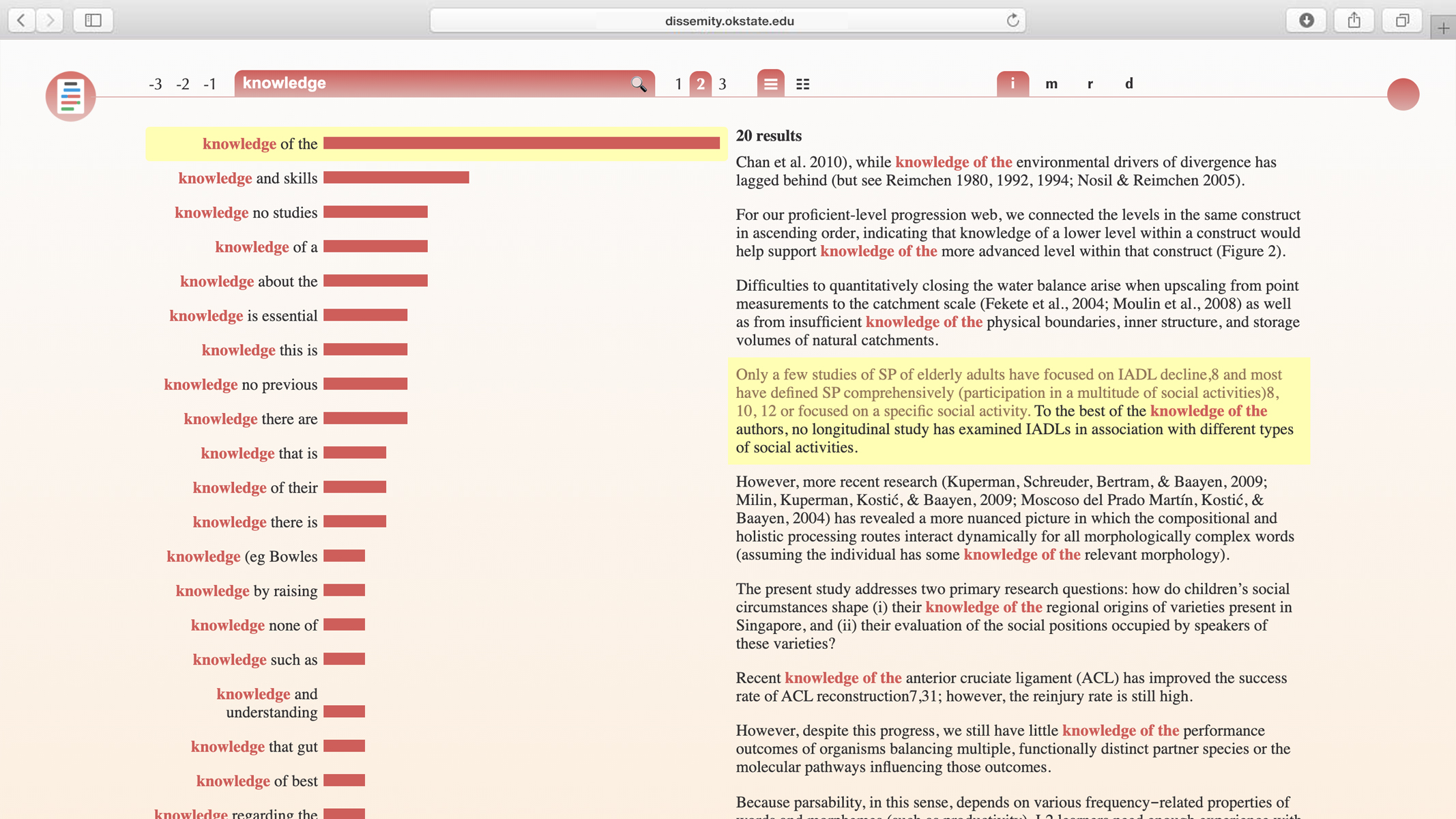The width and height of the screenshot is (1456, 819).
Task: Select the 'knowledge about the' phrase
Action: [x=248, y=281]
